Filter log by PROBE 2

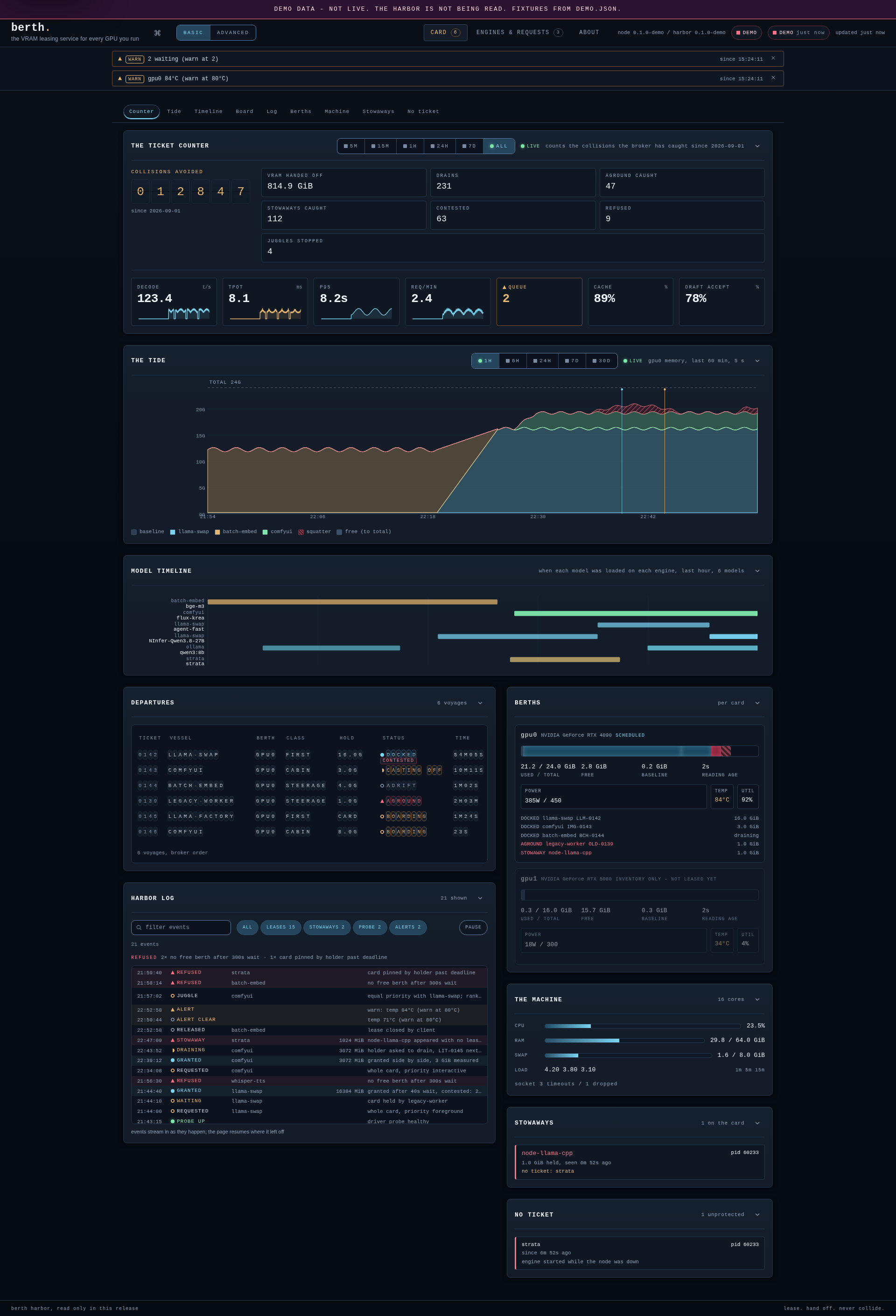(370, 928)
